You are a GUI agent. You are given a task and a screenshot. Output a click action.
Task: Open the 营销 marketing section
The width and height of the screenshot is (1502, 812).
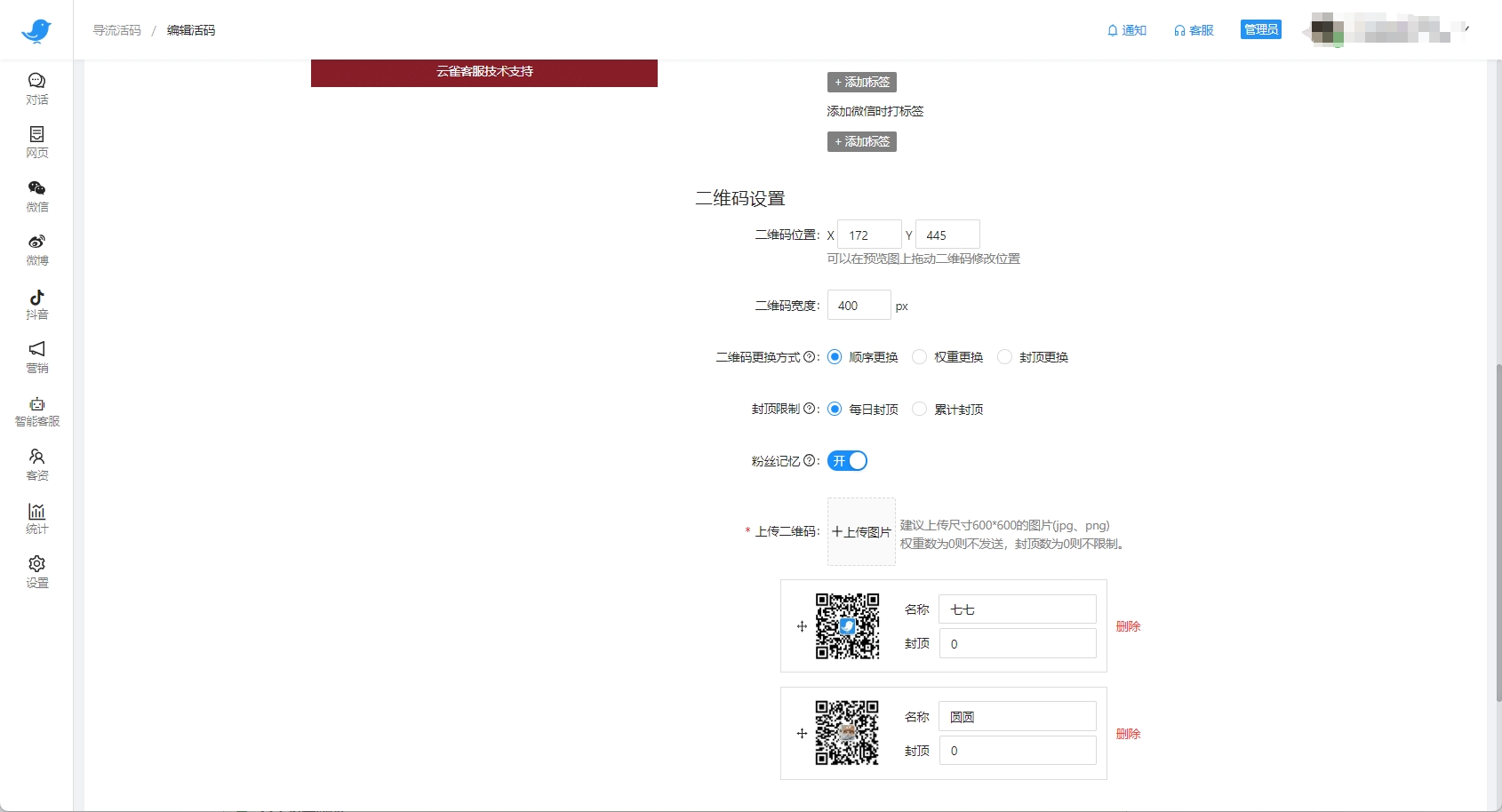tap(36, 357)
